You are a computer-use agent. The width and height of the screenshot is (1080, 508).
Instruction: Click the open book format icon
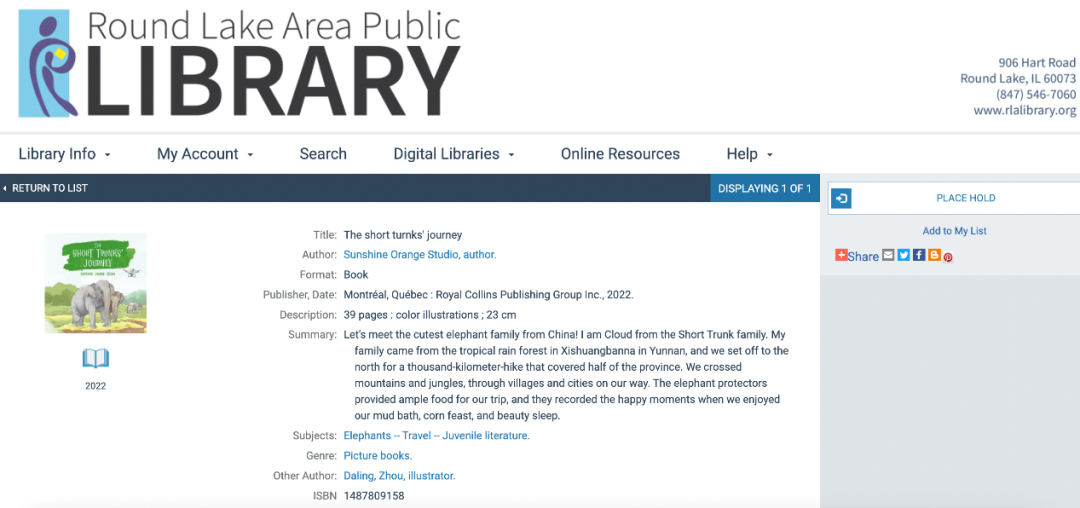tap(95, 358)
